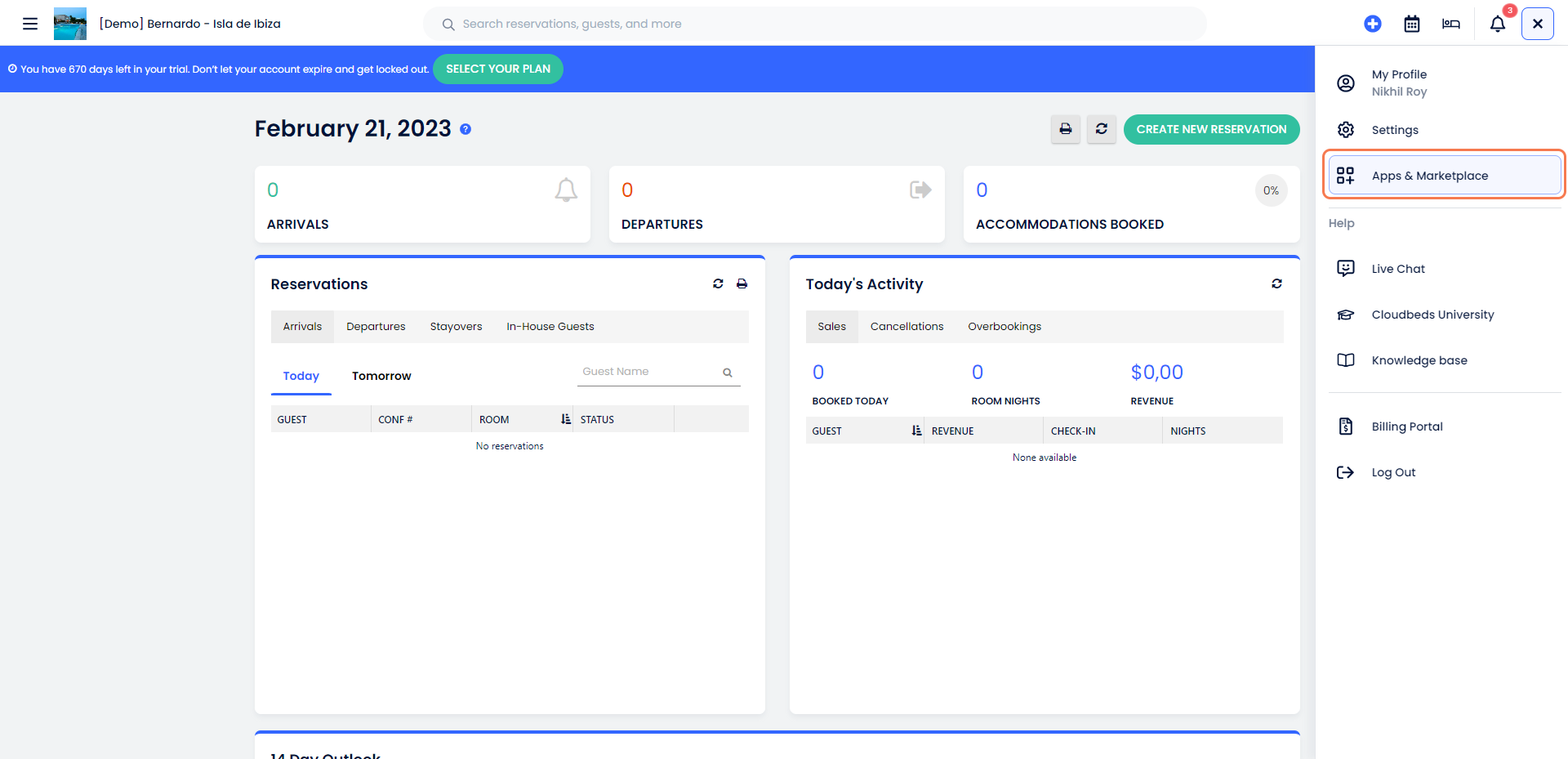The width and height of the screenshot is (1568, 759).
Task: Open My Profile for Nikhil Roy
Action: click(x=1445, y=83)
